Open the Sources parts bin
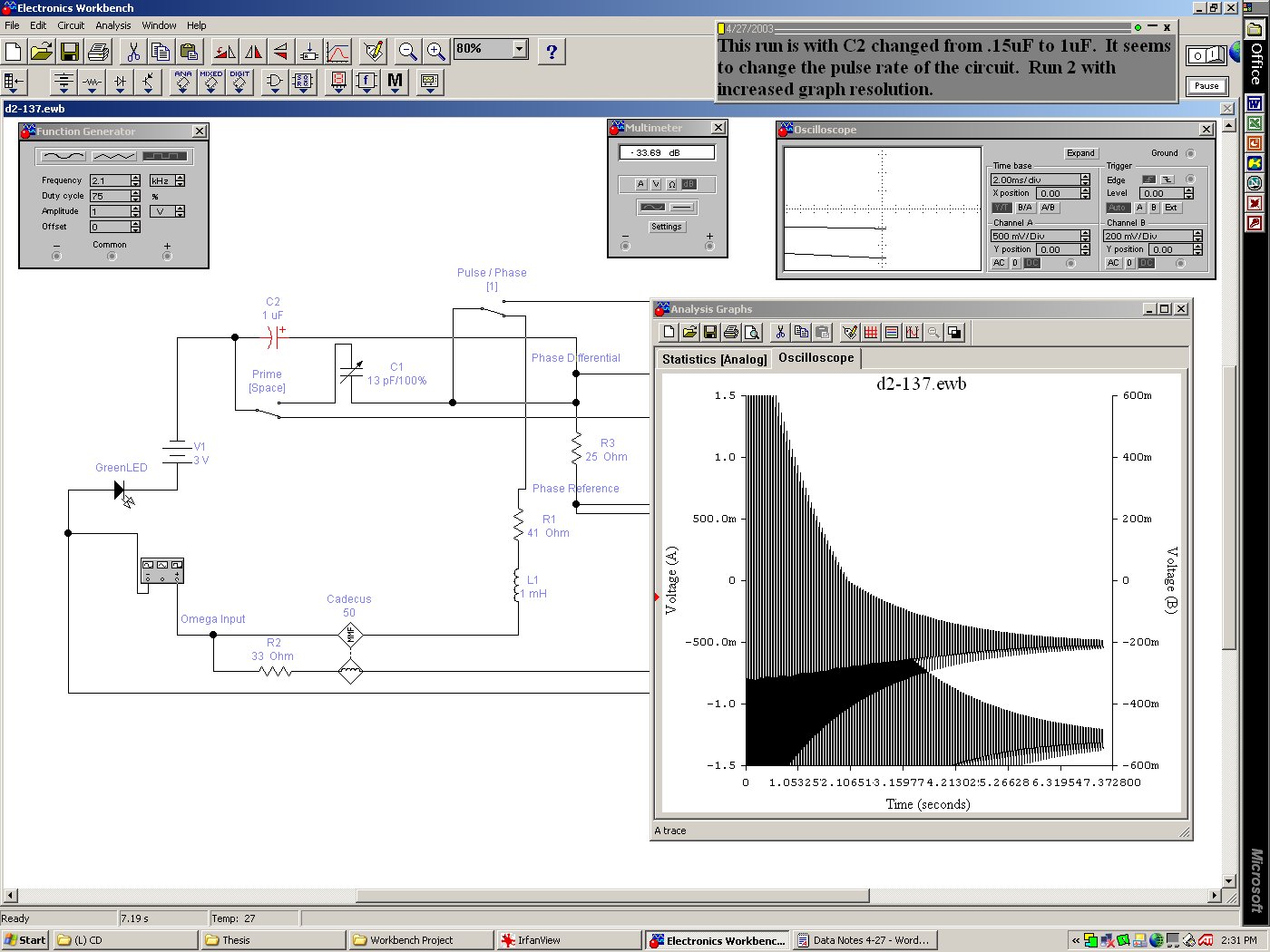 (63, 83)
